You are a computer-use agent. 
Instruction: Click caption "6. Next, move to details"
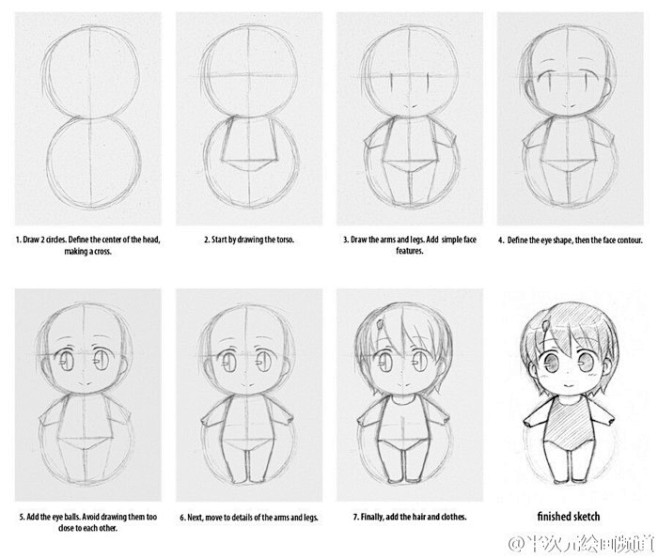coord(249,517)
